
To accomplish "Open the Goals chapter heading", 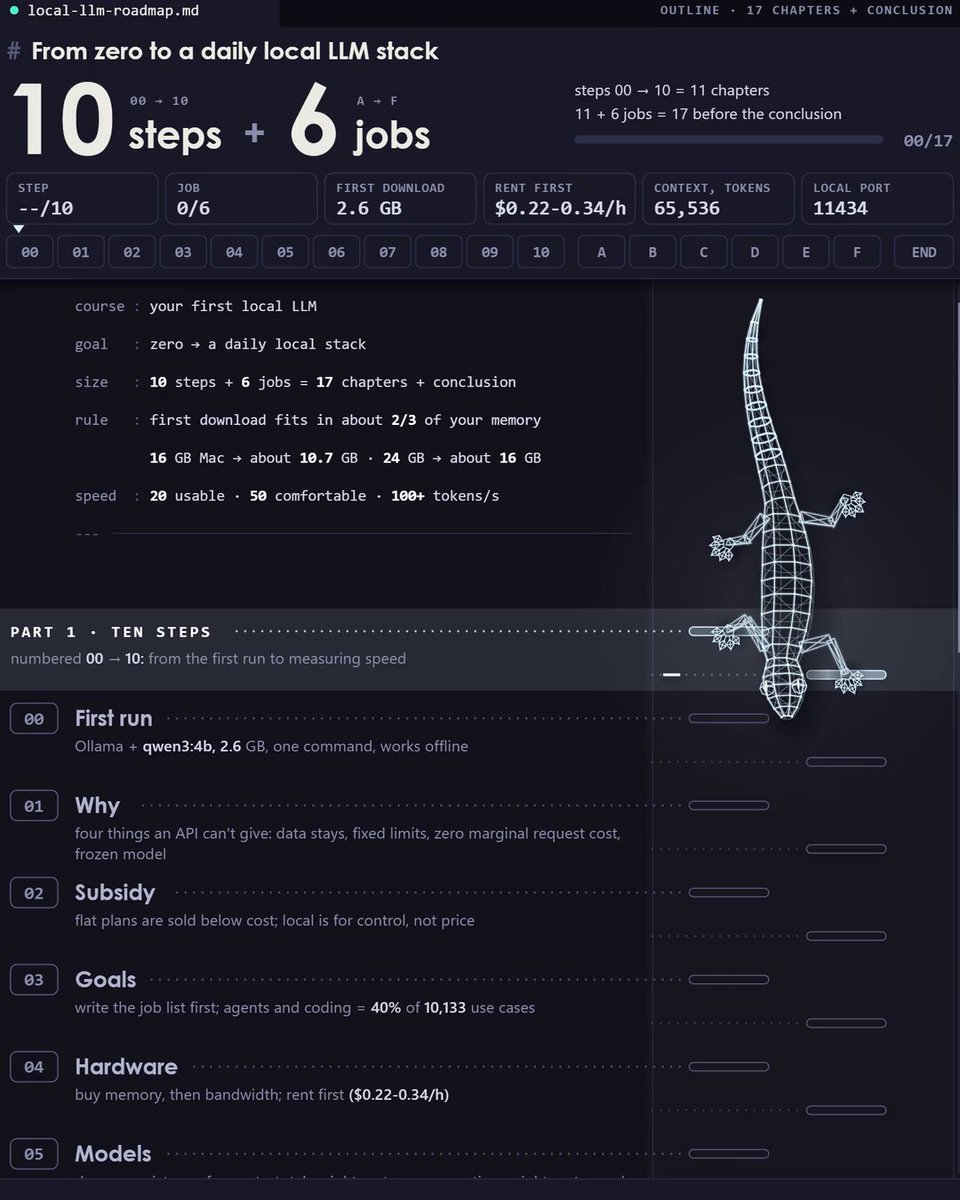I will click(x=105, y=979).
